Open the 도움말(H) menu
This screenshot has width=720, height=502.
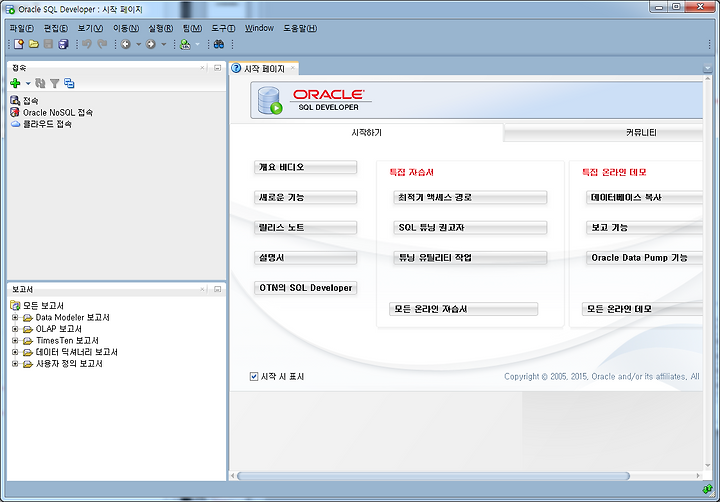click(x=300, y=28)
